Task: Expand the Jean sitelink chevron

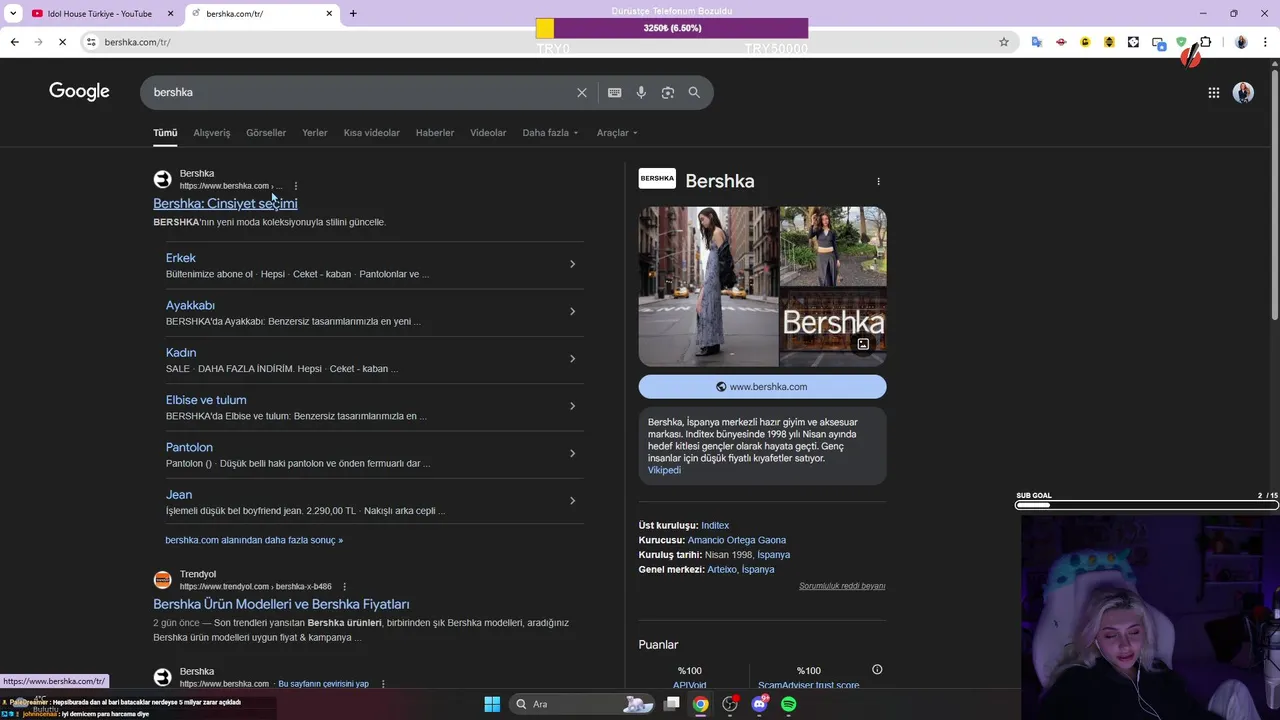Action: coord(572,501)
